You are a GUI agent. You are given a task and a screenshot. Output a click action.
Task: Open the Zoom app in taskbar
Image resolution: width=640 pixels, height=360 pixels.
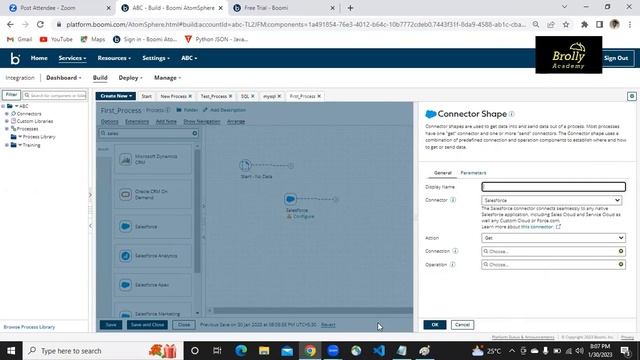pyautogui.click(x=333, y=351)
